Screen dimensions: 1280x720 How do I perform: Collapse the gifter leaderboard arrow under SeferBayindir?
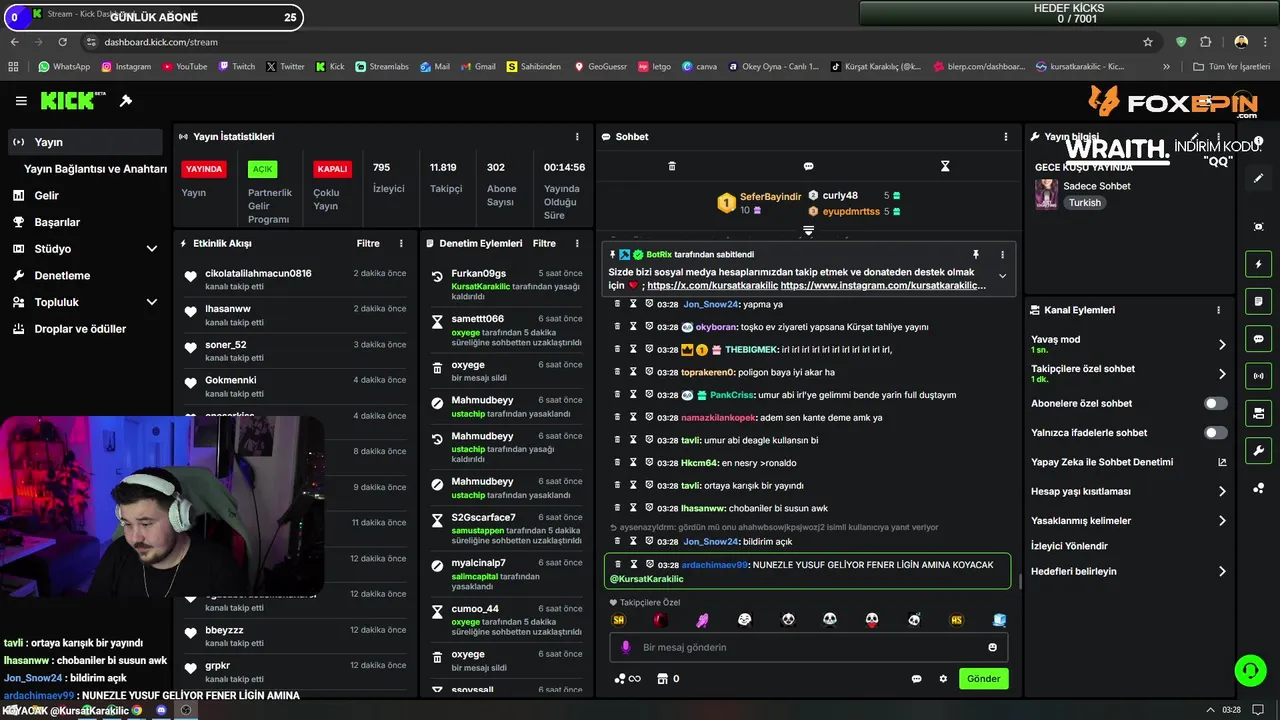808,230
